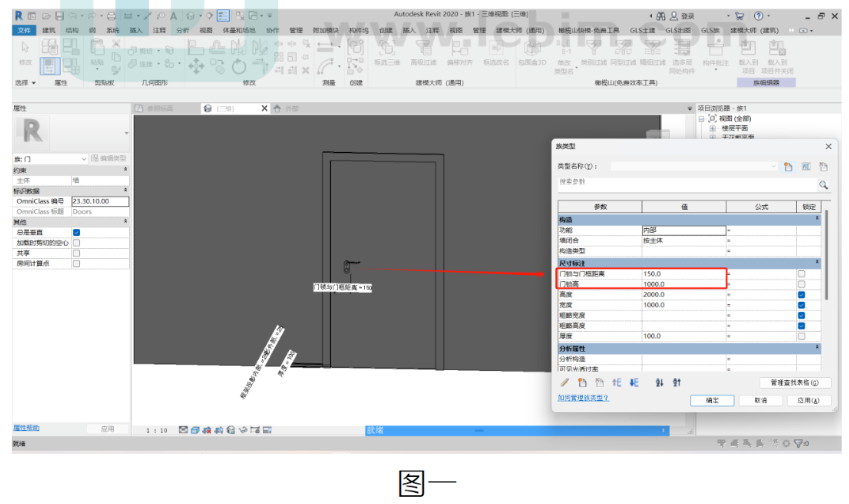The width and height of the screenshot is (849, 504).
Task: Click the new family type icon
Action: coord(788,167)
